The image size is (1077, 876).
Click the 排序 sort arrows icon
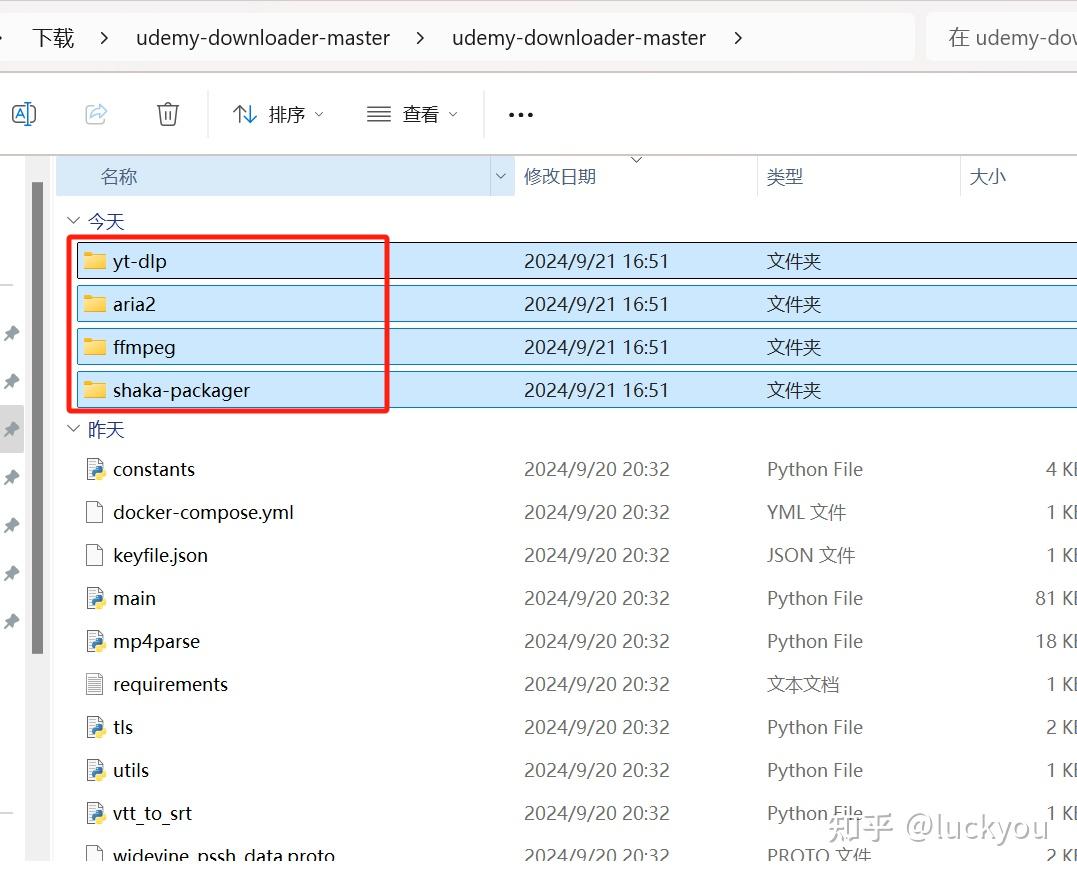click(x=245, y=113)
